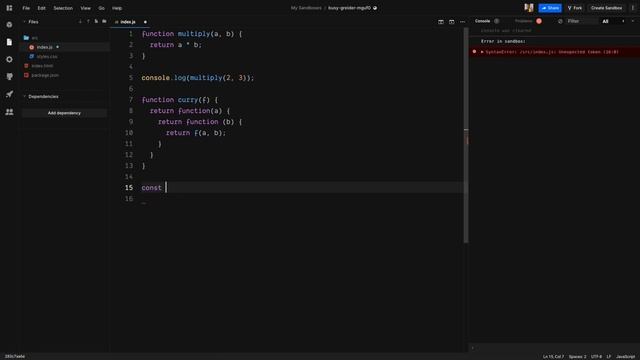640x360 pixels.
Task: Click the preview layout icon beside split icon
Action: coord(451,22)
